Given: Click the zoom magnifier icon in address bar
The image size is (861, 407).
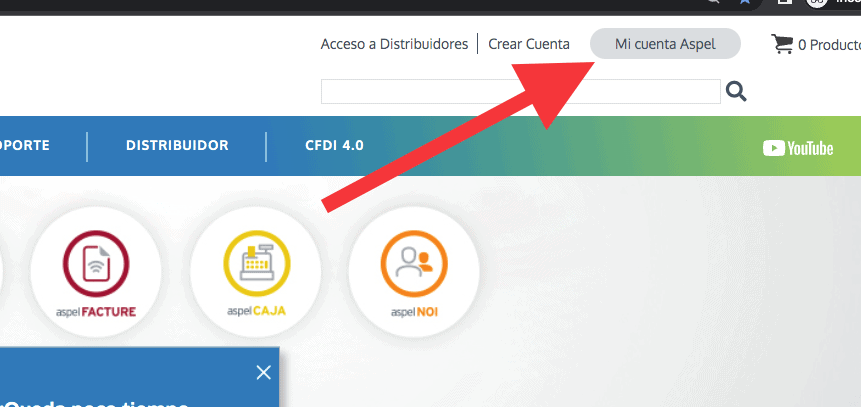Looking at the screenshot, I should pyautogui.click(x=713, y=2).
